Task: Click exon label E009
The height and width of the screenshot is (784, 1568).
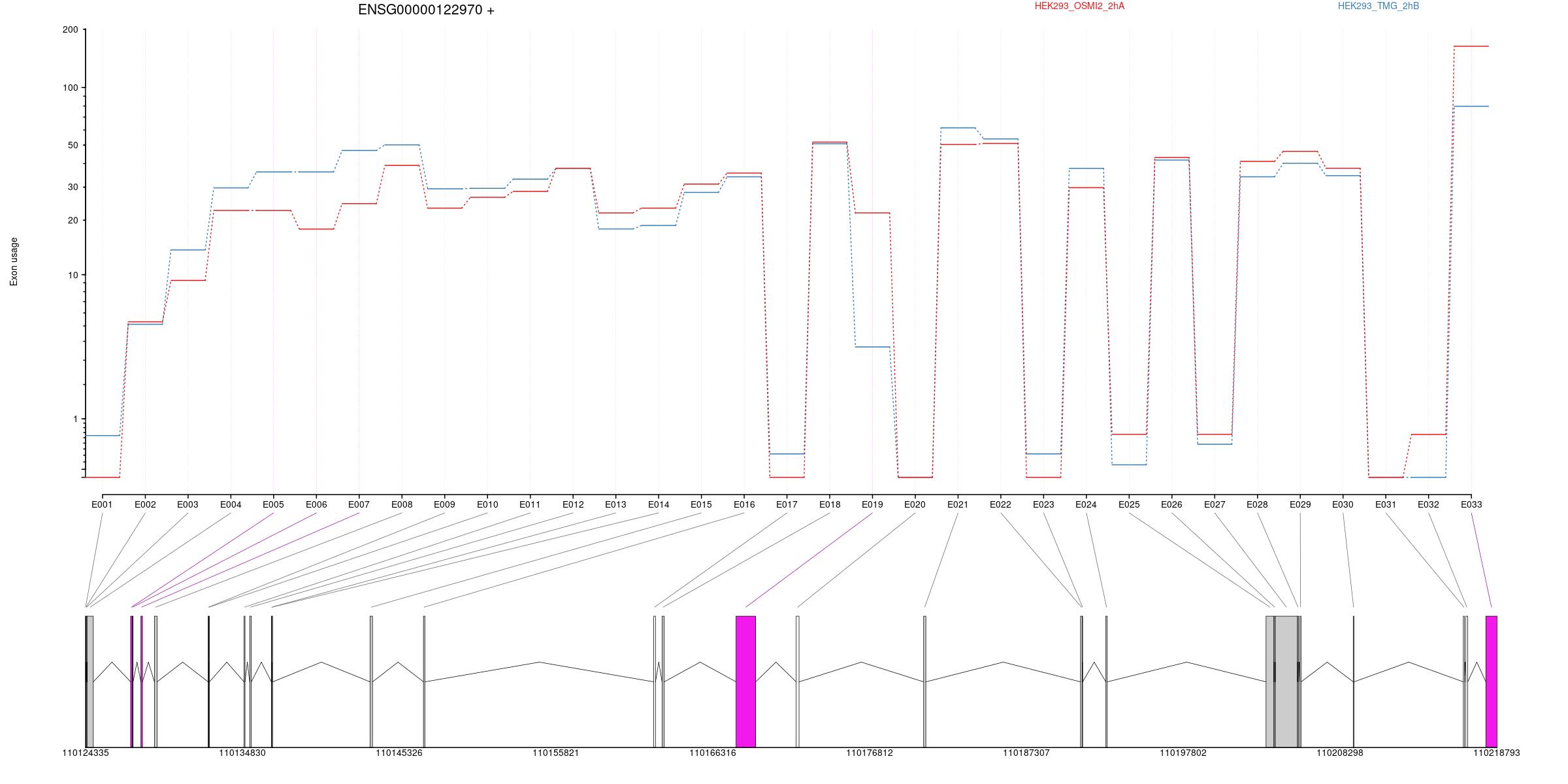Action: point(444,504)
